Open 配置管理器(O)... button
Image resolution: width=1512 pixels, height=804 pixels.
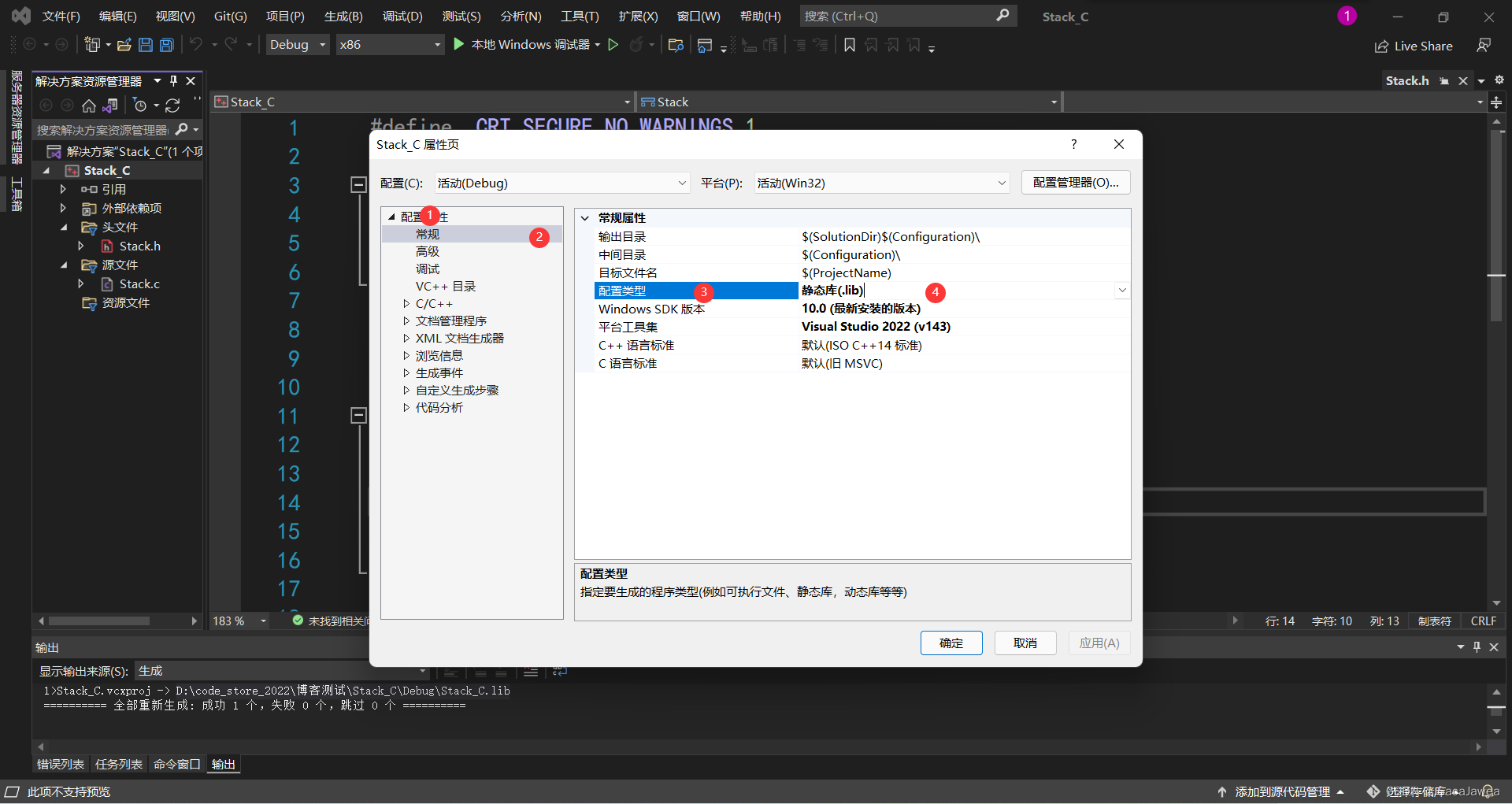(1076, 182)
